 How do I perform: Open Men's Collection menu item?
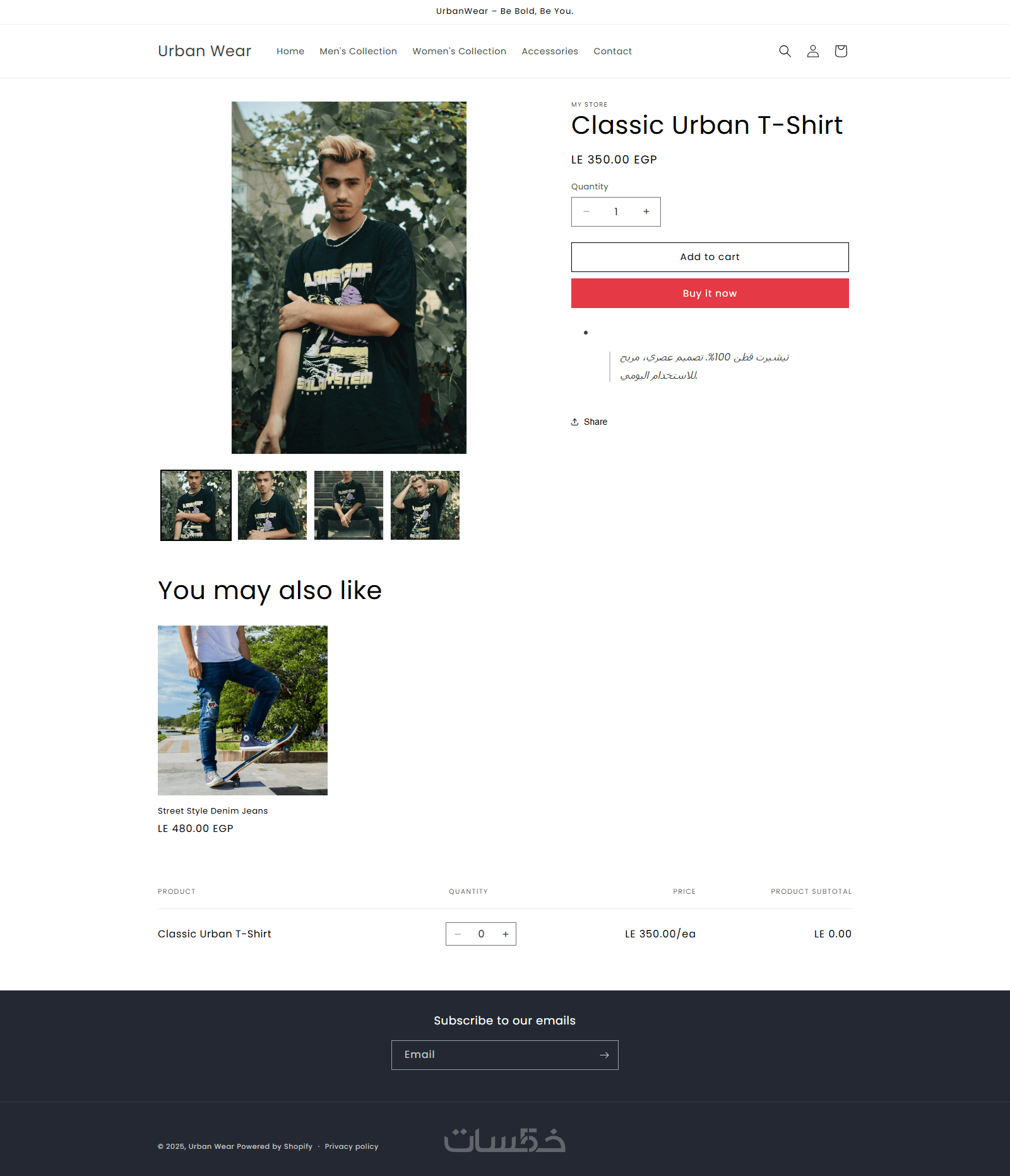358,51
